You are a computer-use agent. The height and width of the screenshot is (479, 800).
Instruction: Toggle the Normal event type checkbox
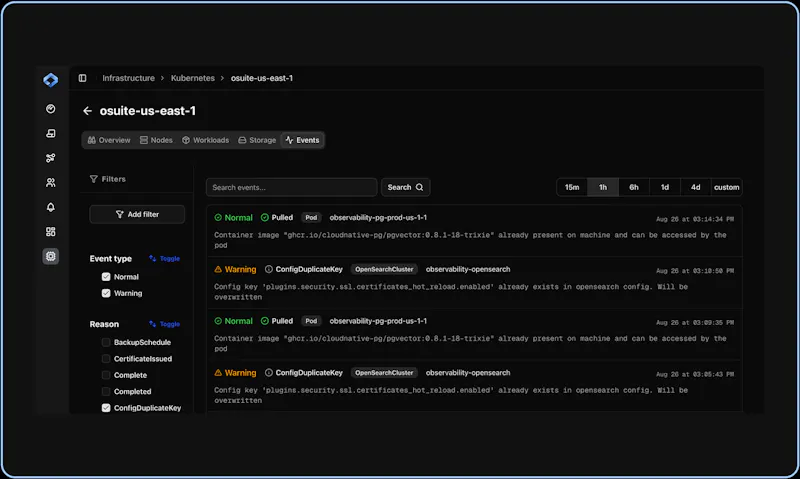106,277
